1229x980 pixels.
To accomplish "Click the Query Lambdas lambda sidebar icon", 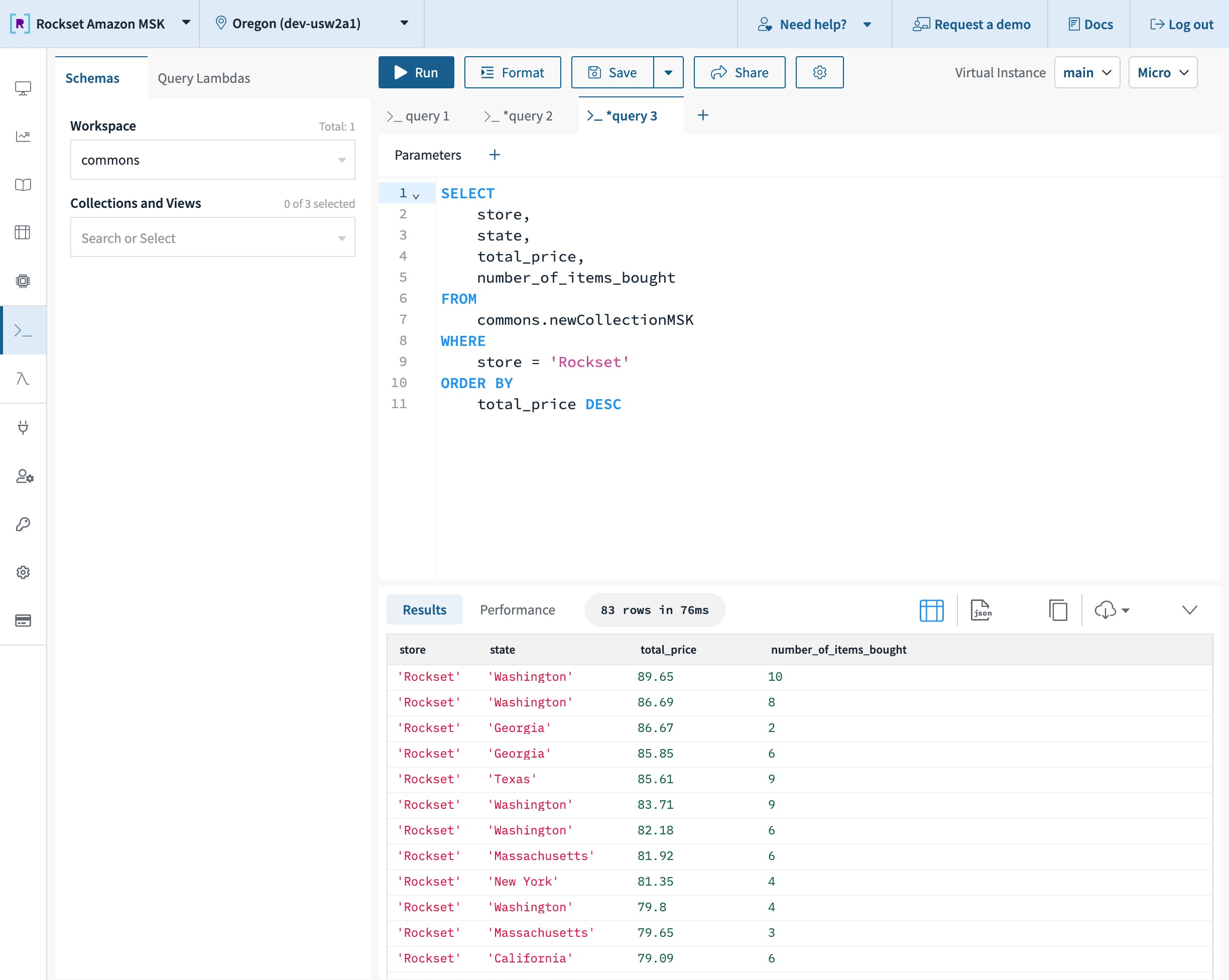I will pos(23,379).
